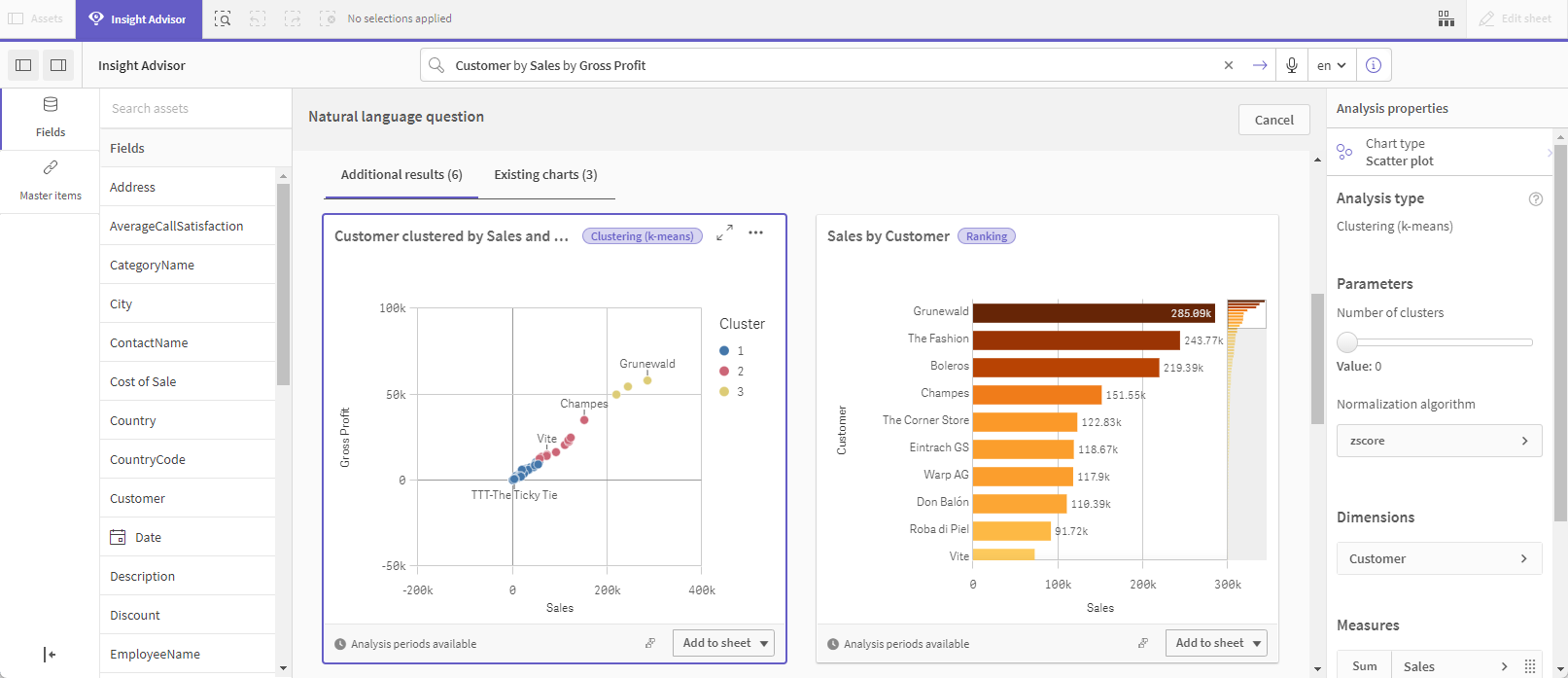This screenshot has height=678, width=1568.
Task: Click the microphone voice search icon
Action: (1291, 65)
